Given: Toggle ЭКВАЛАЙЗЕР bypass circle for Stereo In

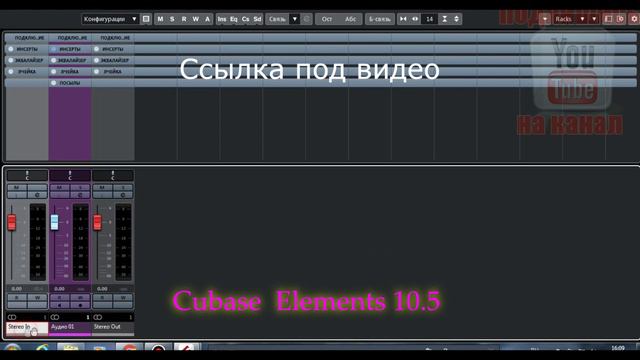Looking at the screenshot, I should point(11,60).
